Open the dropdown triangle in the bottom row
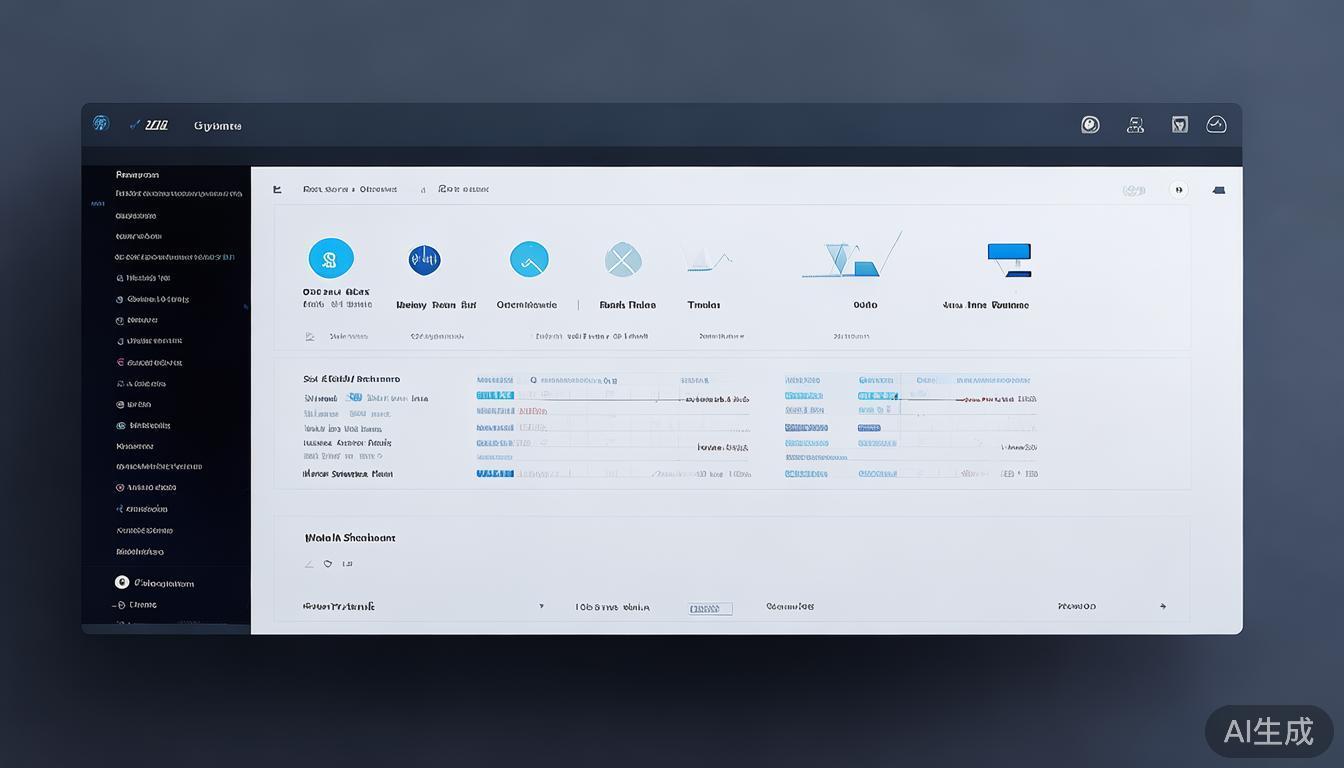The image size is (1344, 768). pyautogui.click(x=542, y=606)
